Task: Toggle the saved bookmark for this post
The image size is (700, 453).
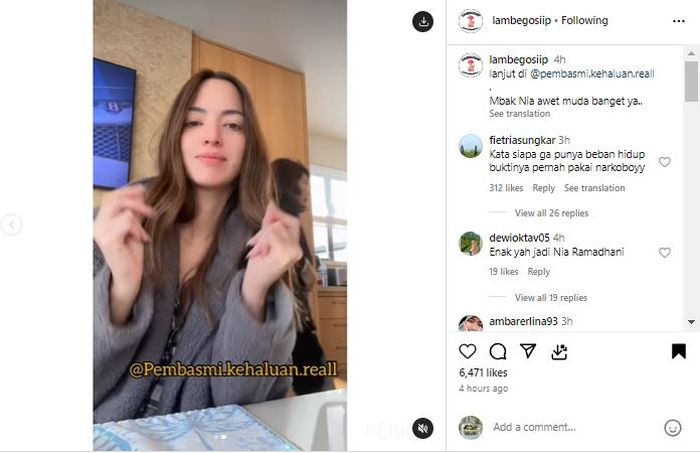Action: [x=679, y=351]
